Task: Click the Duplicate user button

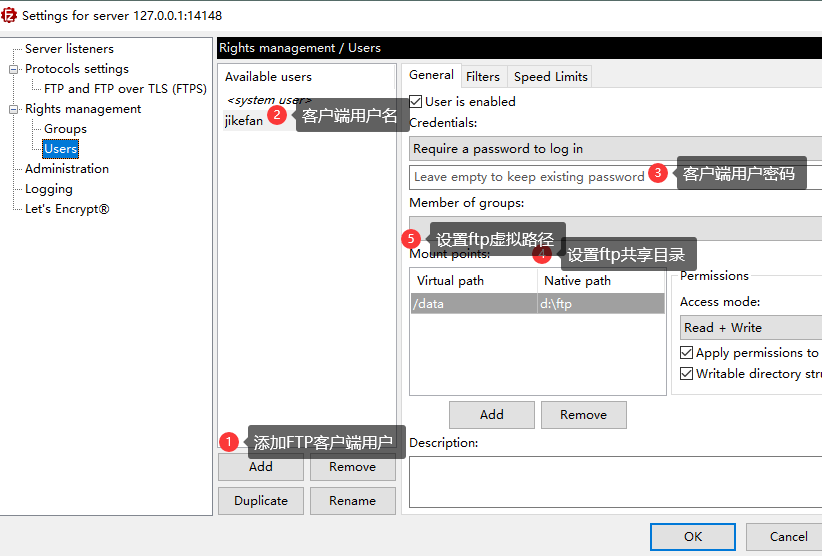Action: (x=261, y=500)
